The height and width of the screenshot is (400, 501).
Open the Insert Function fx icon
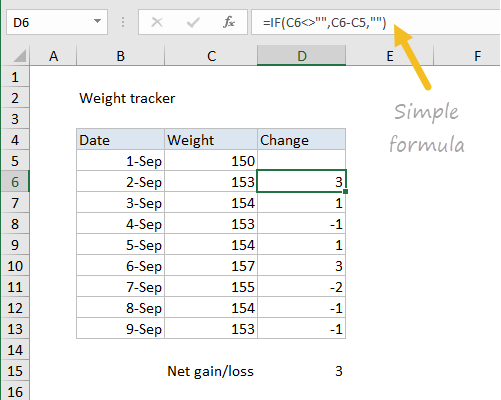(229, 22)
